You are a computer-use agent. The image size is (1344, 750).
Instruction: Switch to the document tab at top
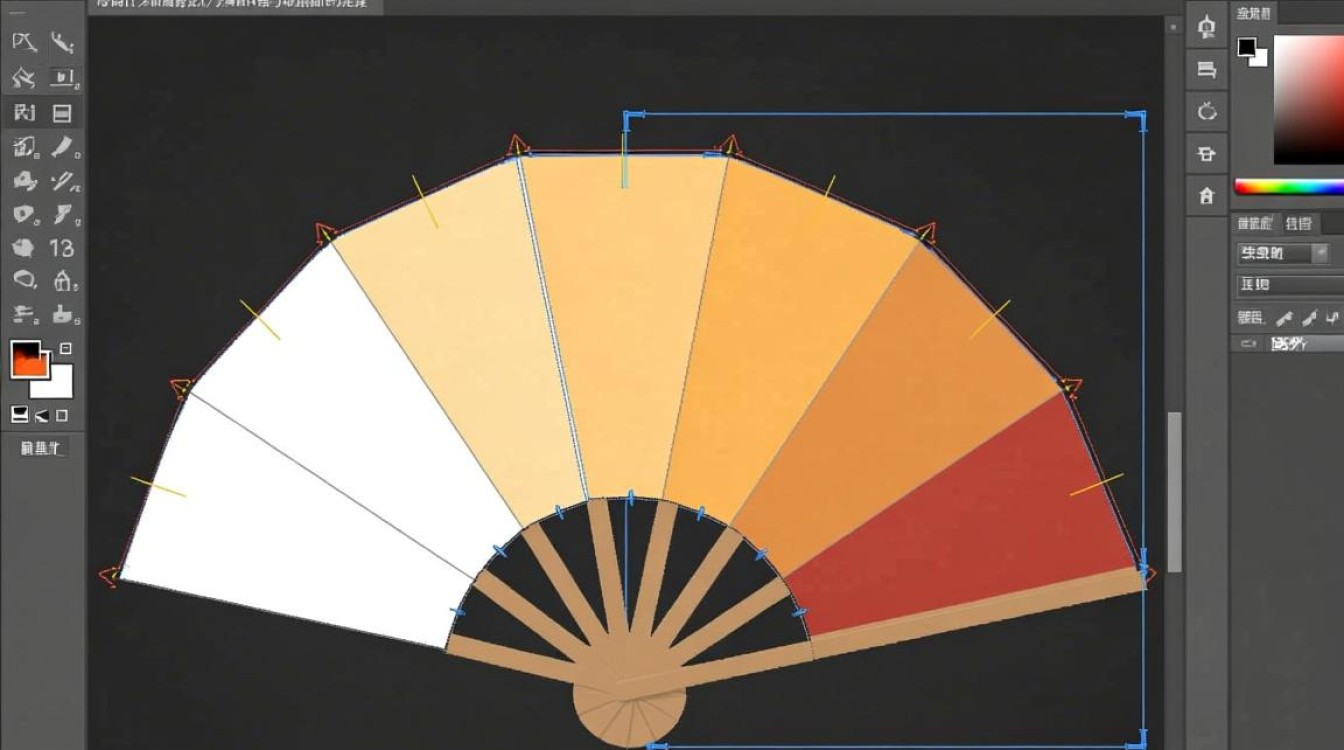point(228,6)
